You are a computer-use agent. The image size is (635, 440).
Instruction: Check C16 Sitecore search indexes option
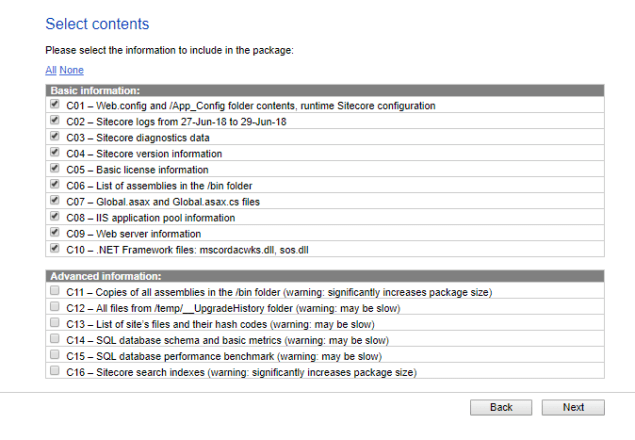53,371
